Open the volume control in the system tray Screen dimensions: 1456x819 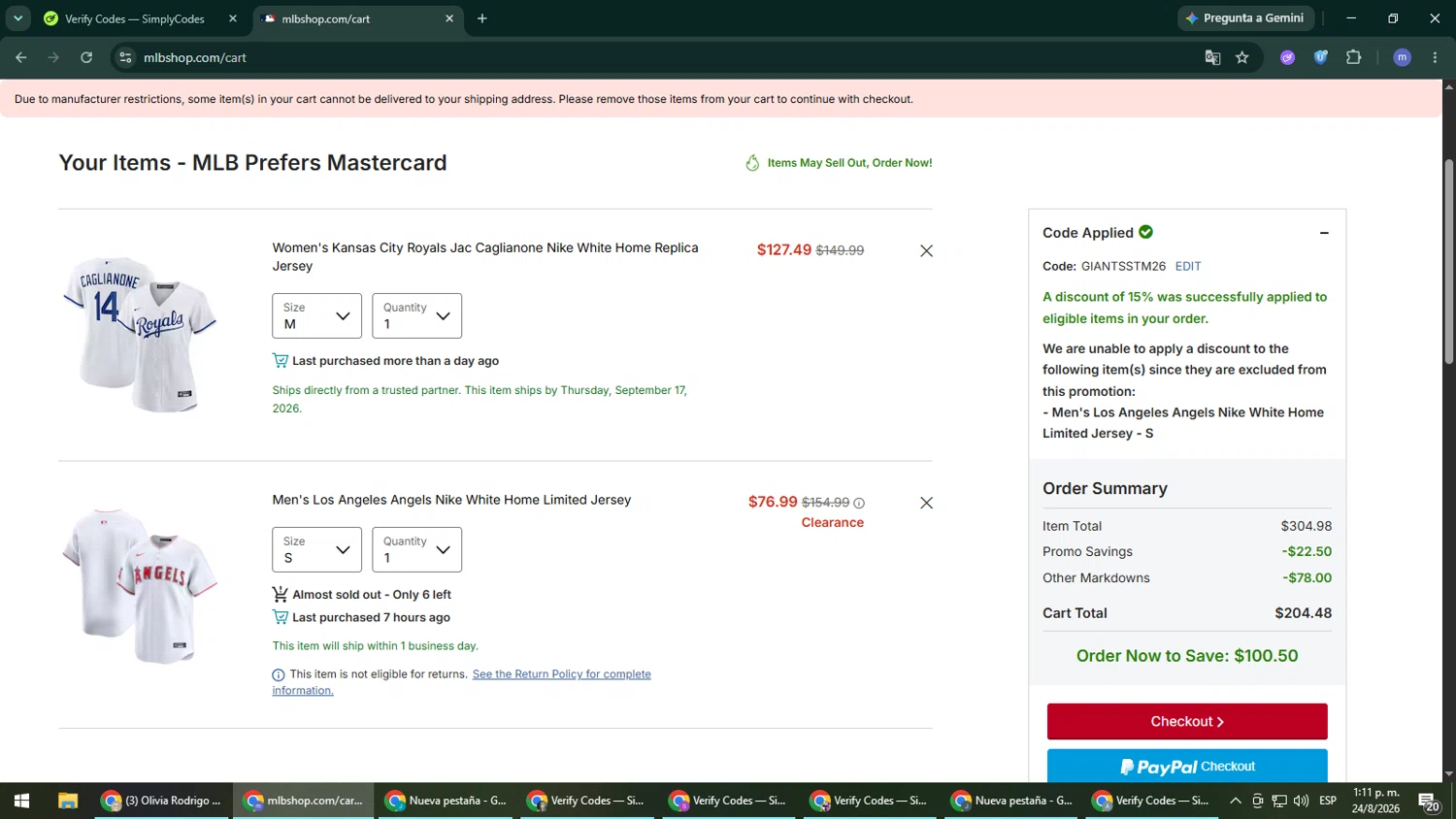(1301, 801)
